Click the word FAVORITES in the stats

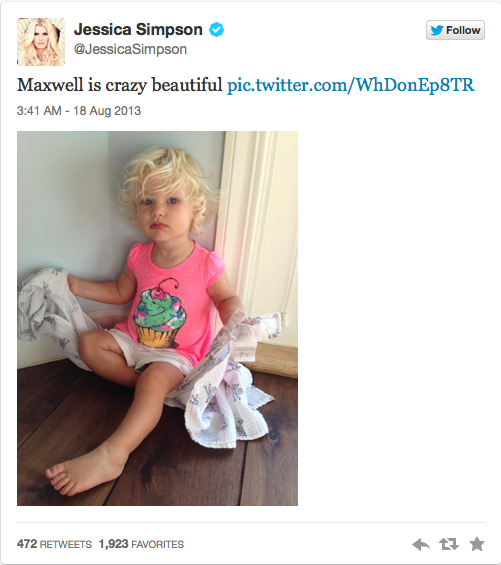pos(158,544)
